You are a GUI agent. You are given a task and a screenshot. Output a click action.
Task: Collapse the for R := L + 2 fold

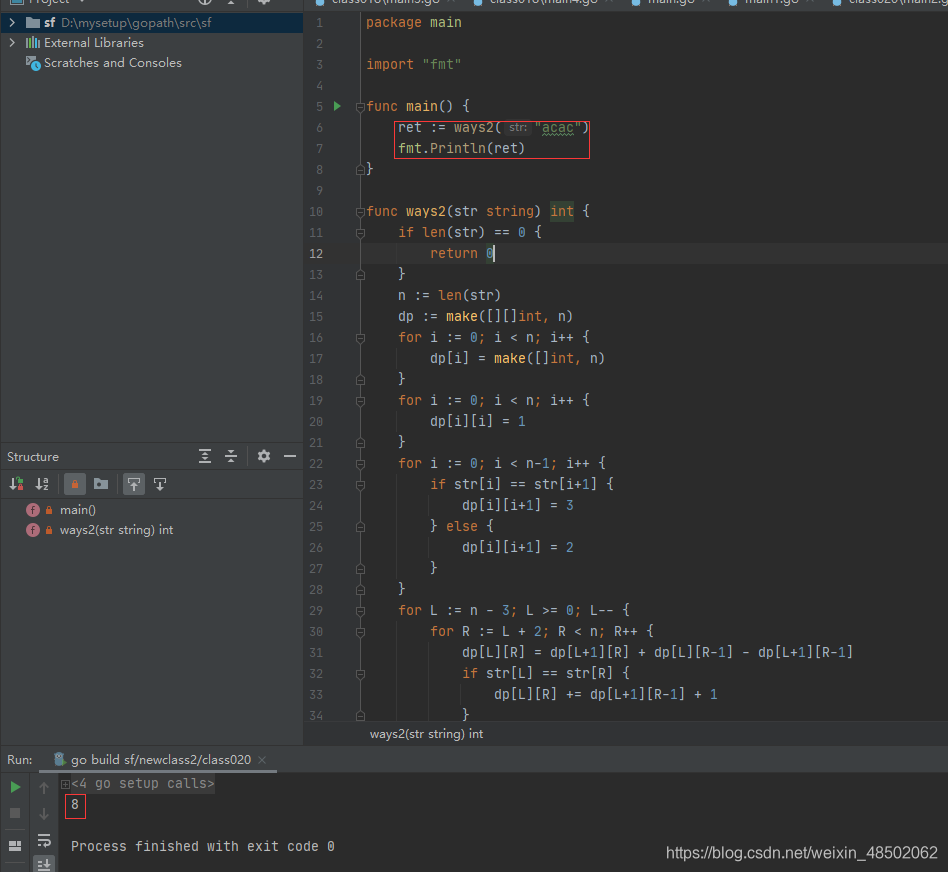click(360, 632)
